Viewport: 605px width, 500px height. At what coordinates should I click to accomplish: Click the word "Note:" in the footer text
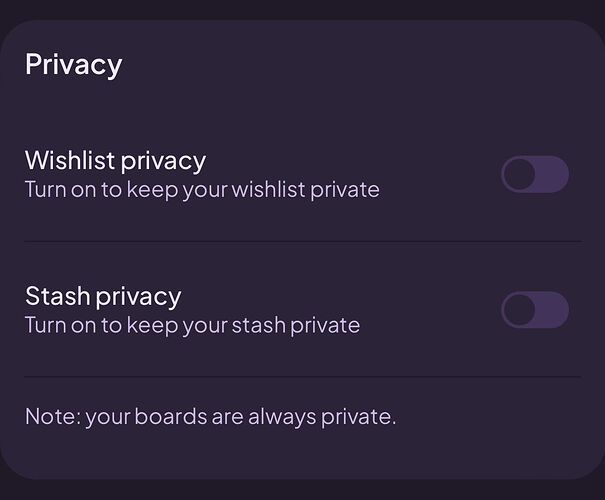[52, 416]
